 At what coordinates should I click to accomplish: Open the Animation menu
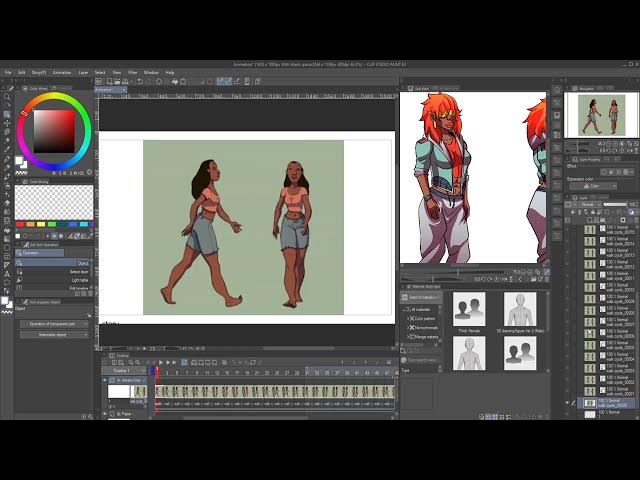click(x=62, y=73)
